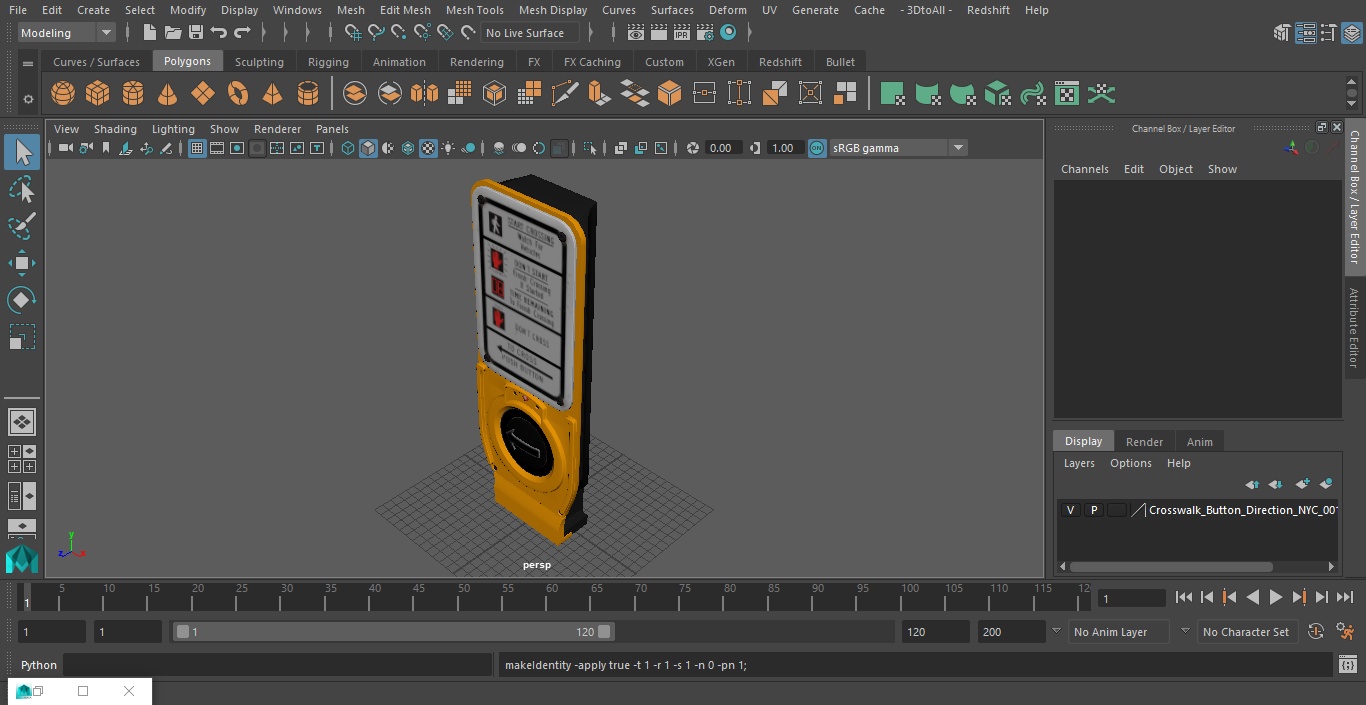1366x705 pixels.
Task: Create a polygon pipe from the shelf
Action: tap(308, 94)
